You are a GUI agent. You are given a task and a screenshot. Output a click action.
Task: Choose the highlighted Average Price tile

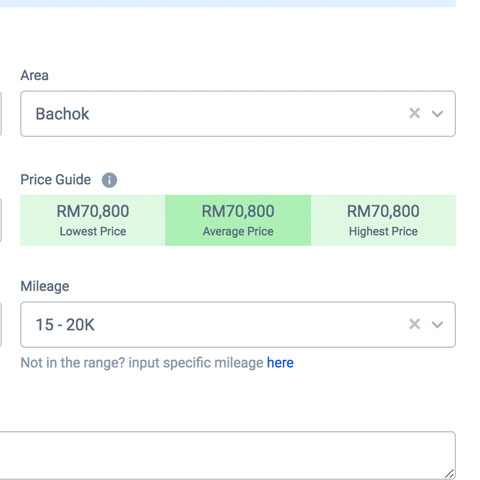click(x=238, y=220)
